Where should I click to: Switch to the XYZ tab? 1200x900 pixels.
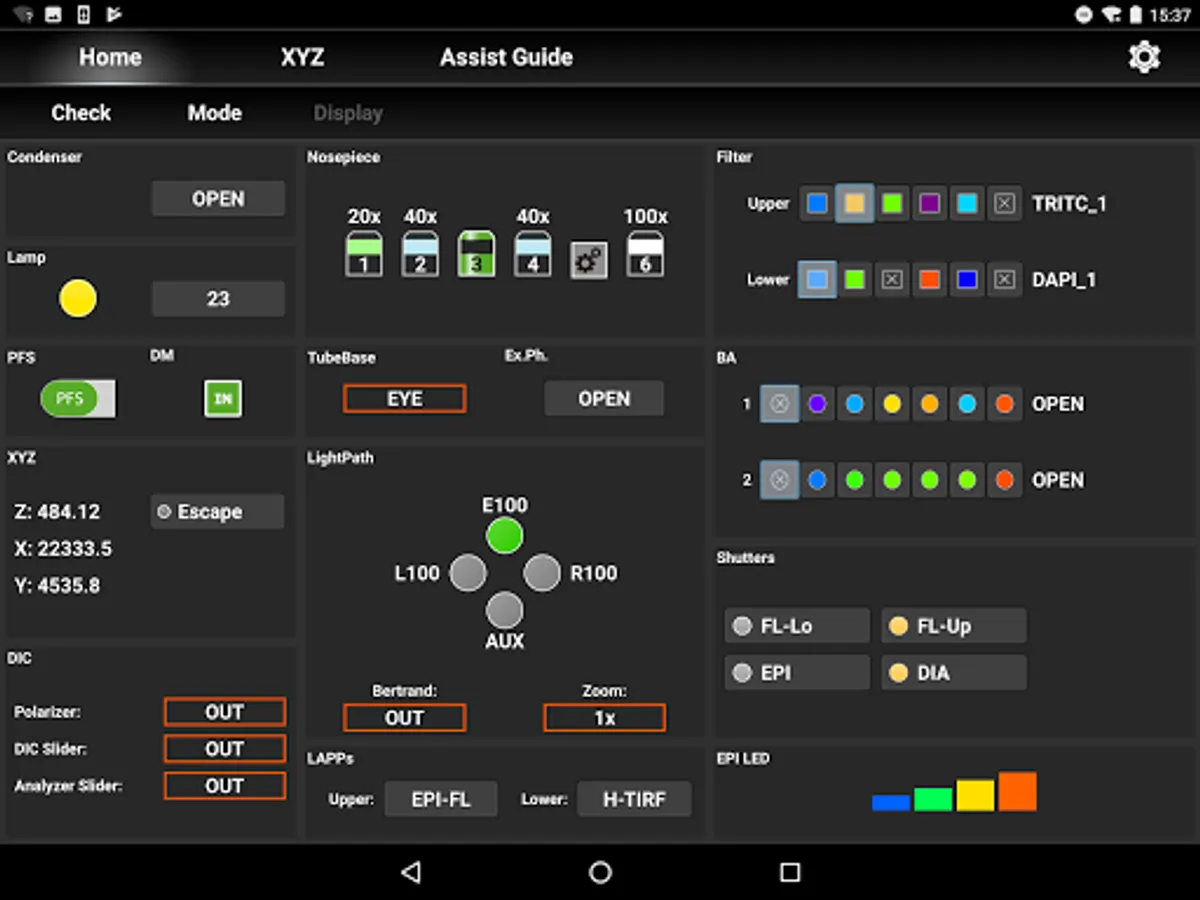click(x=301, y=57)
